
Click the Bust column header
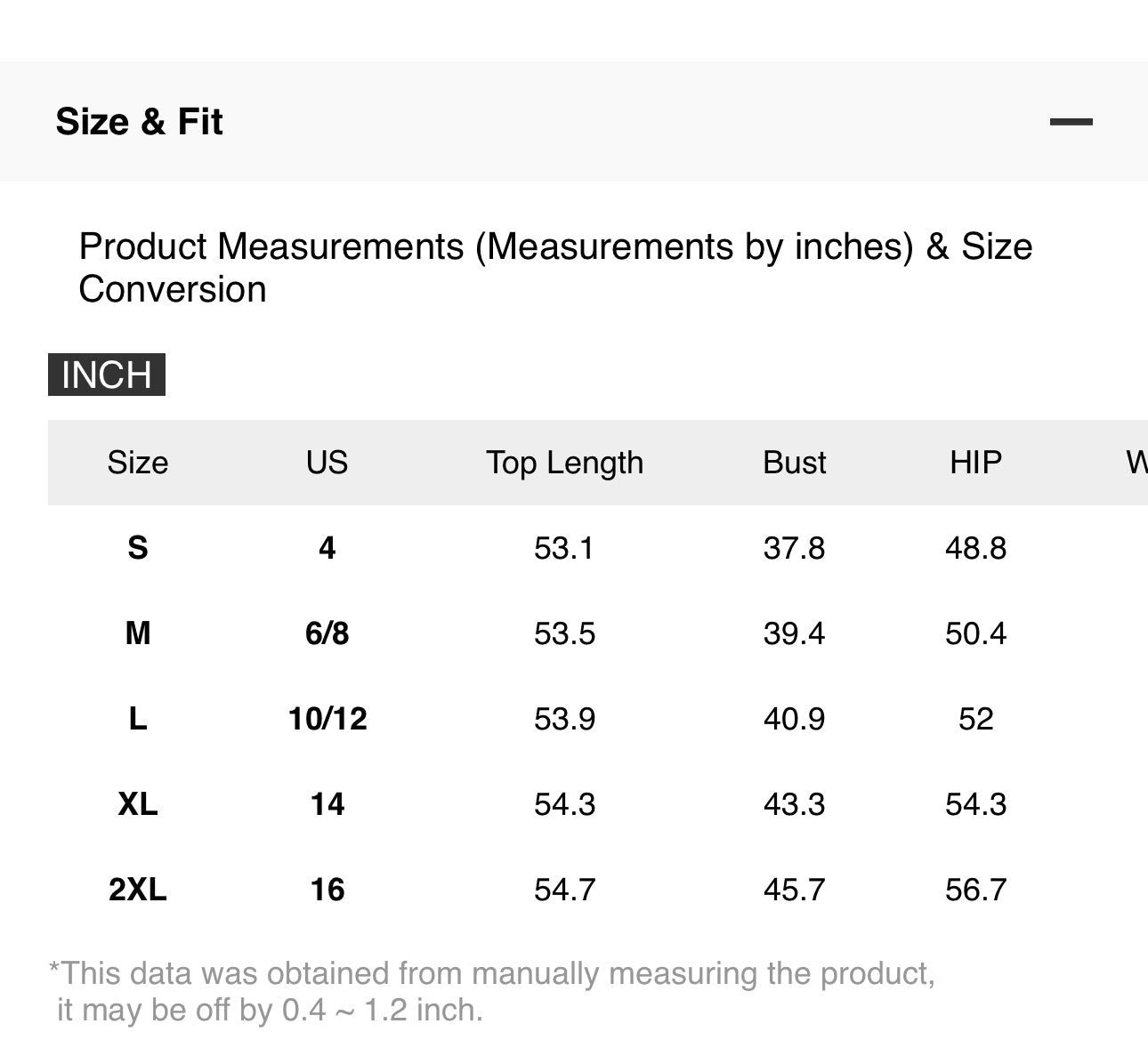(794, 463)
